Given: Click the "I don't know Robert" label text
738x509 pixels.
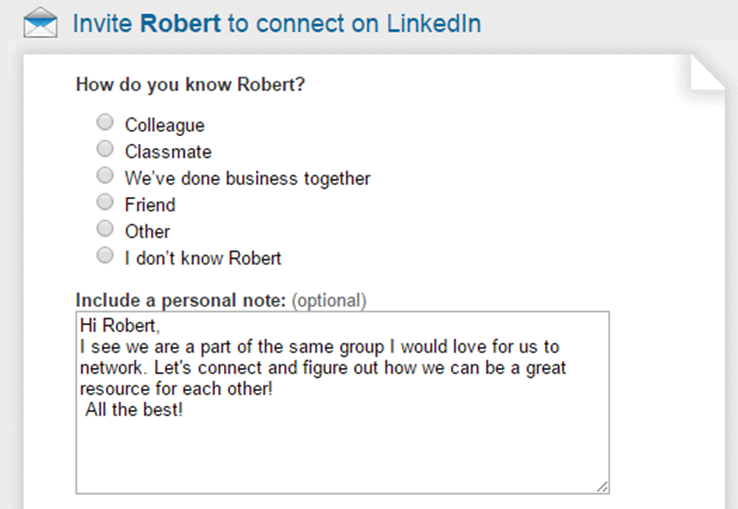Looking at the screenshot, I should coord(203,258).
